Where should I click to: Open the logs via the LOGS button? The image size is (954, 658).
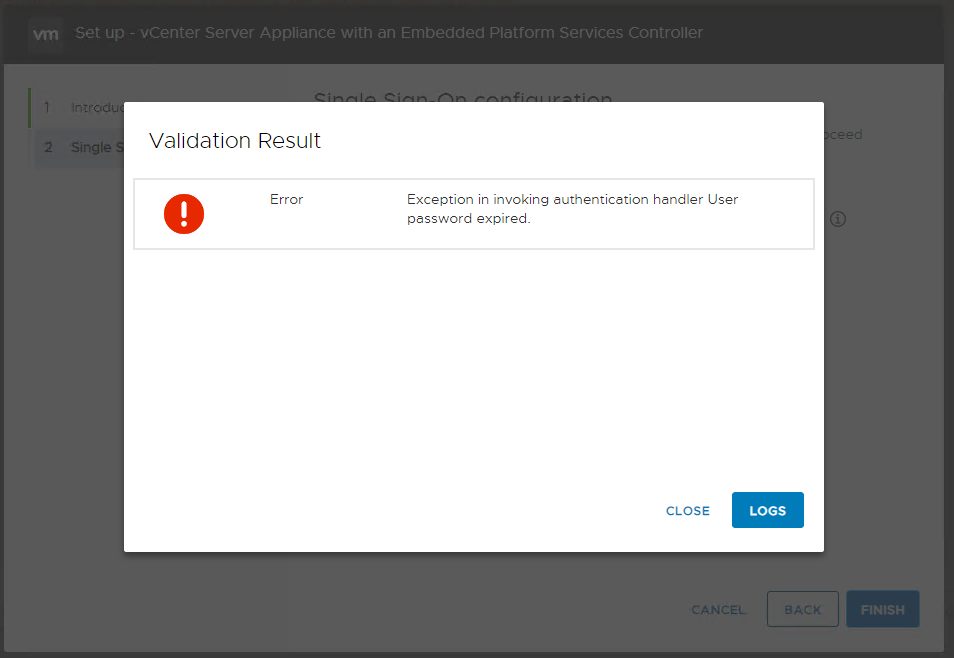767,510
